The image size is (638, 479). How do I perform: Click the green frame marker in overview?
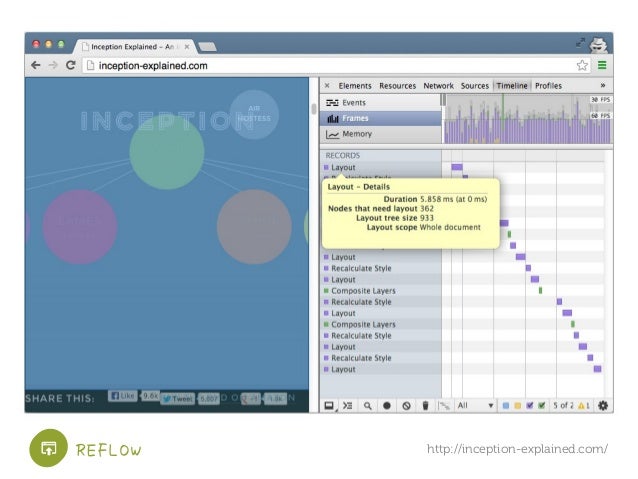(503, 118)
